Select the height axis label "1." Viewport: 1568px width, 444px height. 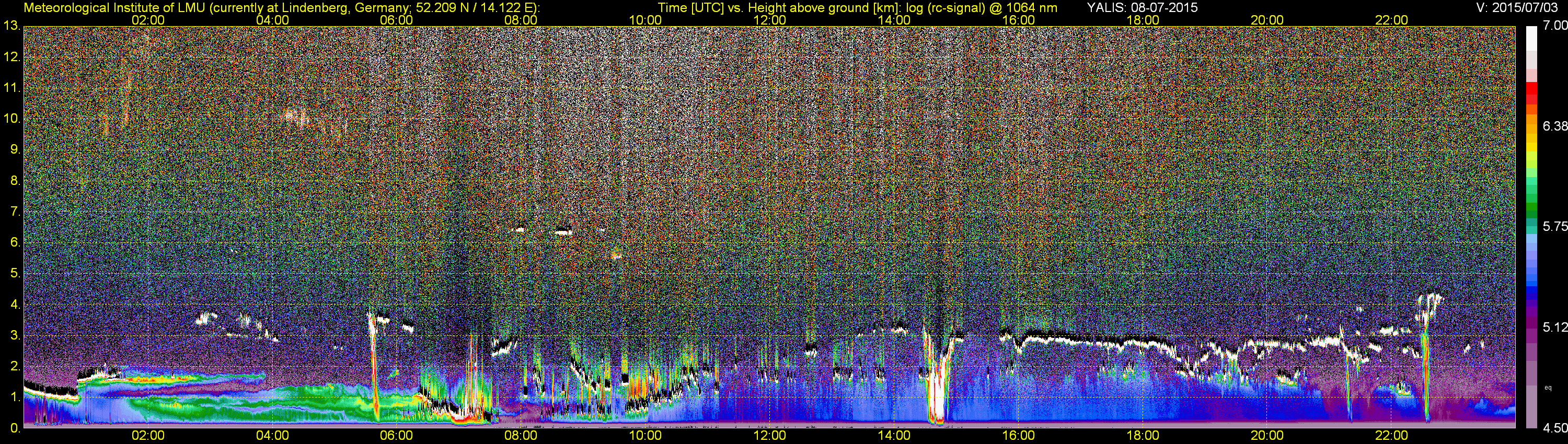click(15, 397)
